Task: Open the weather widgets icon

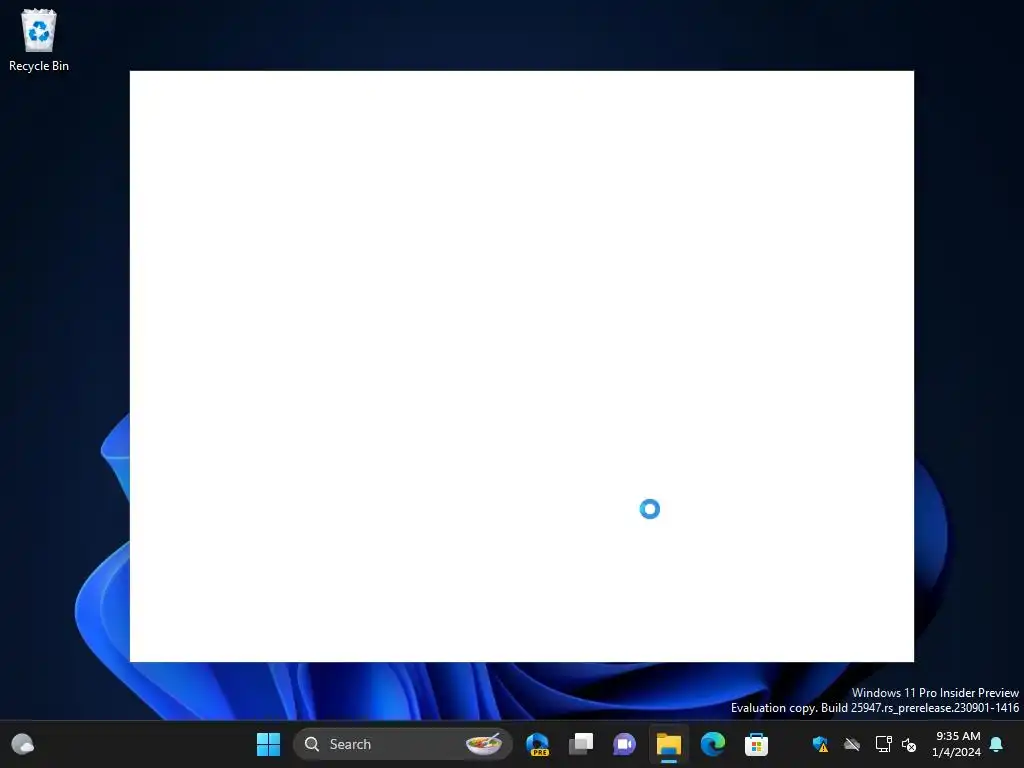Action: point(23,744)
